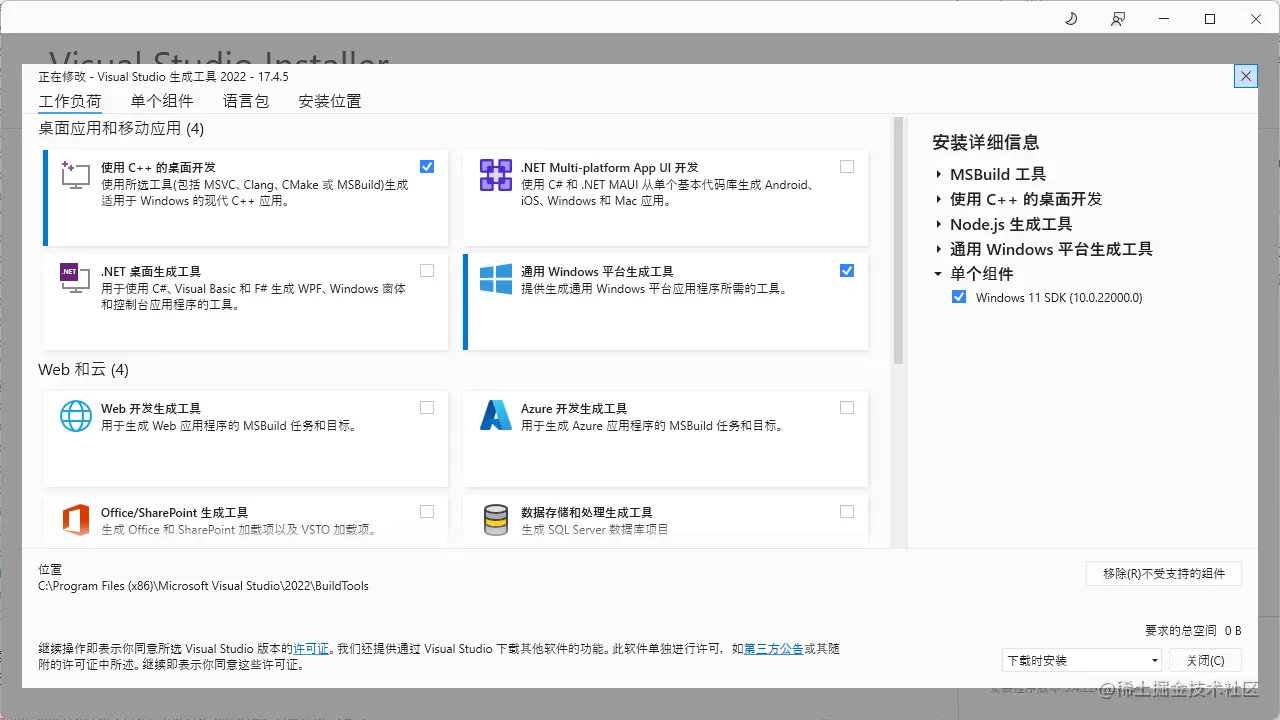Switch to 语言包 tab

click(x=246, y=101)
